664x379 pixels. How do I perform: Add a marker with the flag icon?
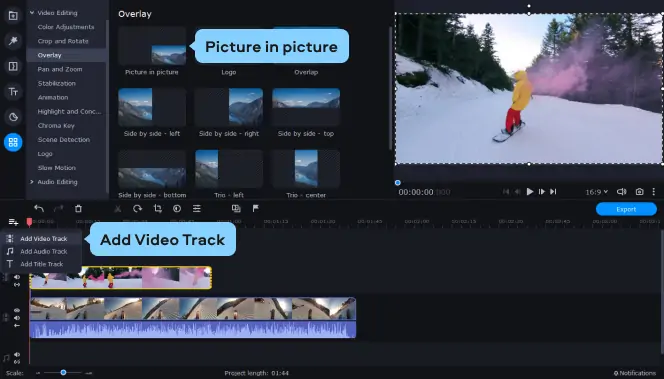coord(256,208)
